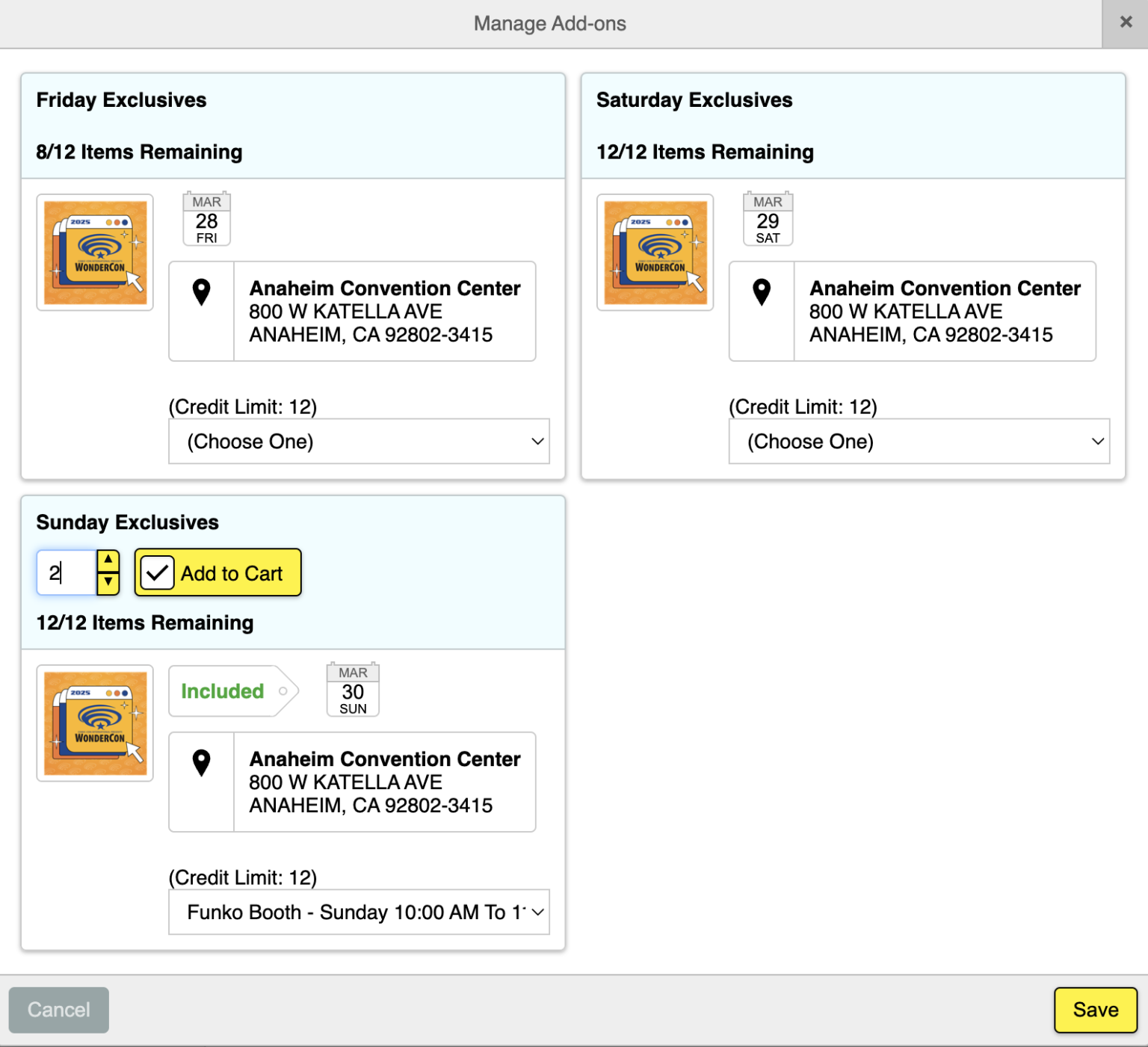
Task: Close the Manage Add-ons dialog
Action: (1126, 22)
